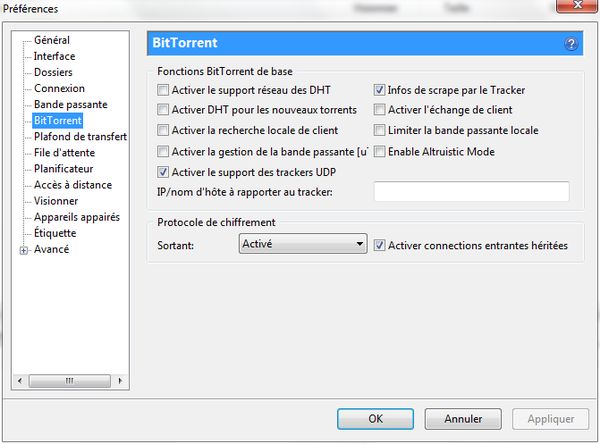Expand the Avancé tree node

24,250
